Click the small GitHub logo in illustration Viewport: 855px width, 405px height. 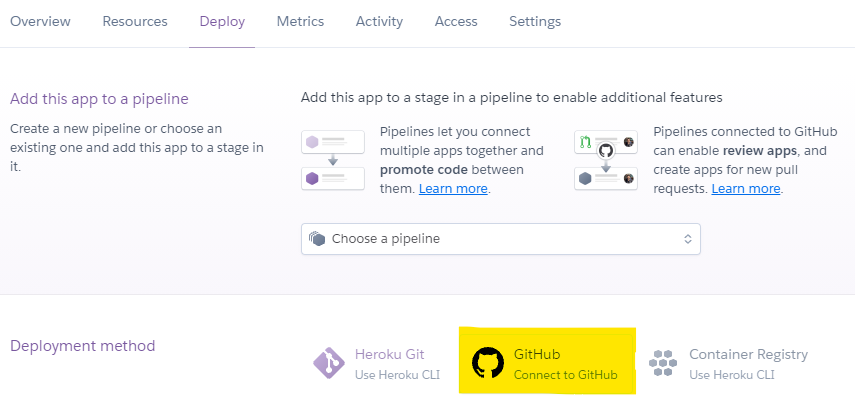606,150
